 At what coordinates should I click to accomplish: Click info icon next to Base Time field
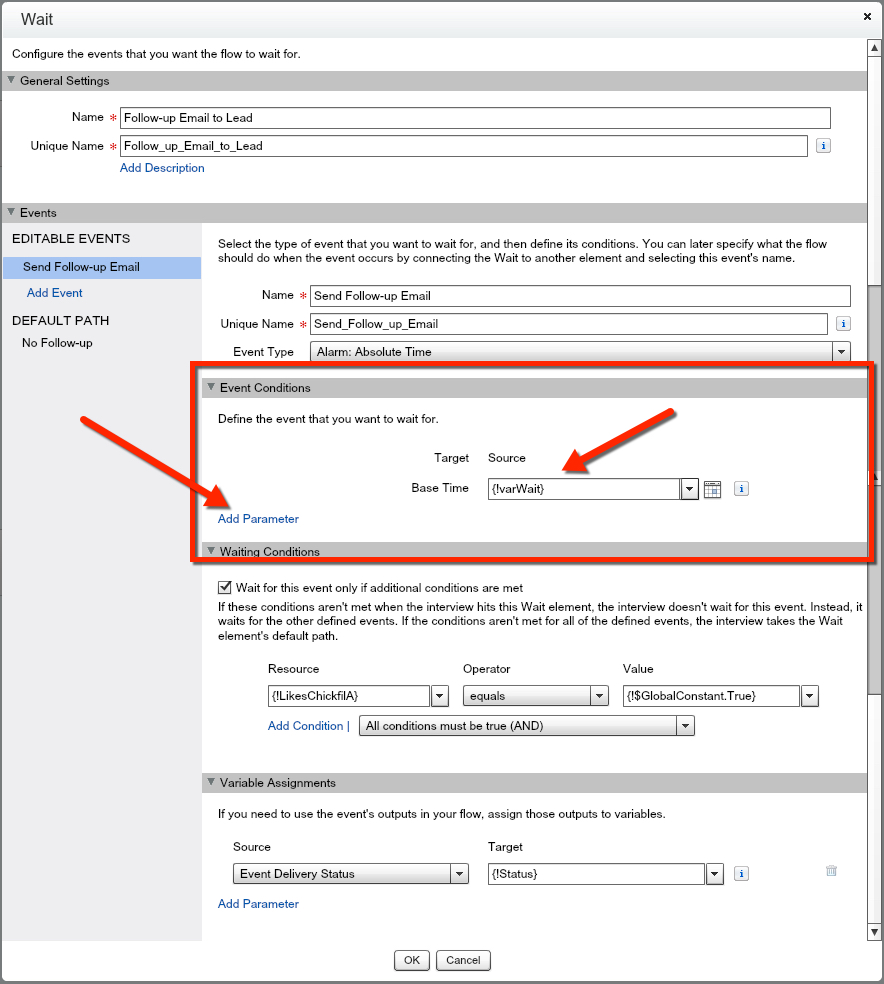coord(741,489)
